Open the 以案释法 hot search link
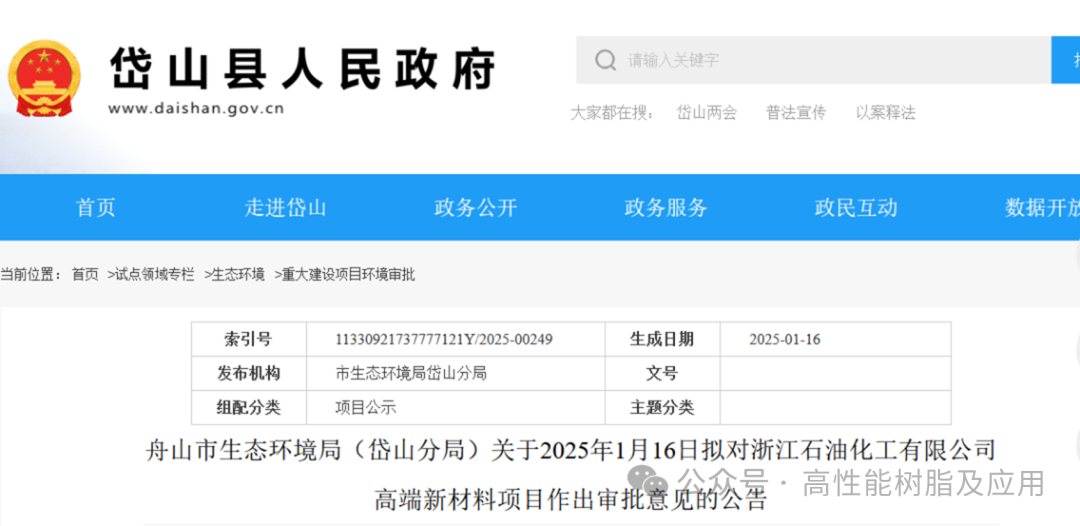Screen dimensions: 1080x526 tap(886, 113)
